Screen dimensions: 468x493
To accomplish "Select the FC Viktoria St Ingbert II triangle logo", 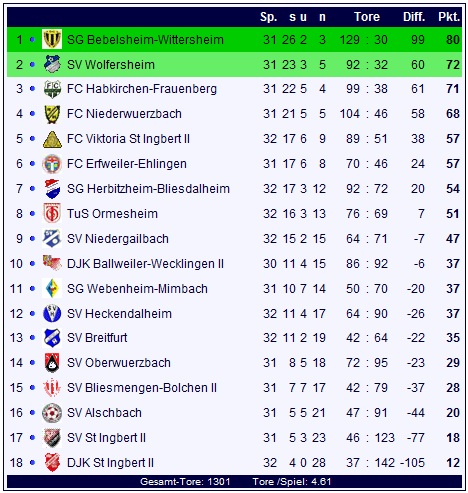I will point(52,139).
